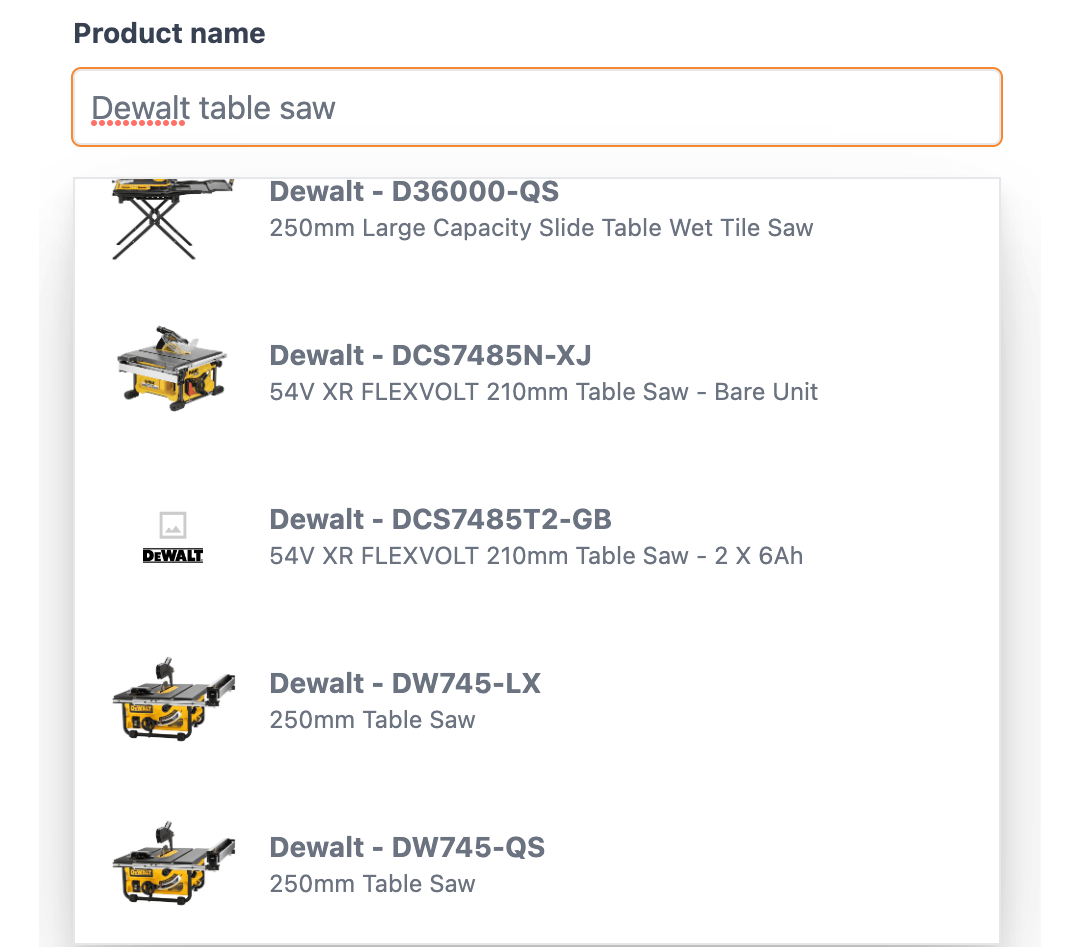Image resolution: width=1080 pixels, height=947 pixels.
Task: Choose the Dewalt - D36000-QS suggestion title
Action: click(414, 191)
